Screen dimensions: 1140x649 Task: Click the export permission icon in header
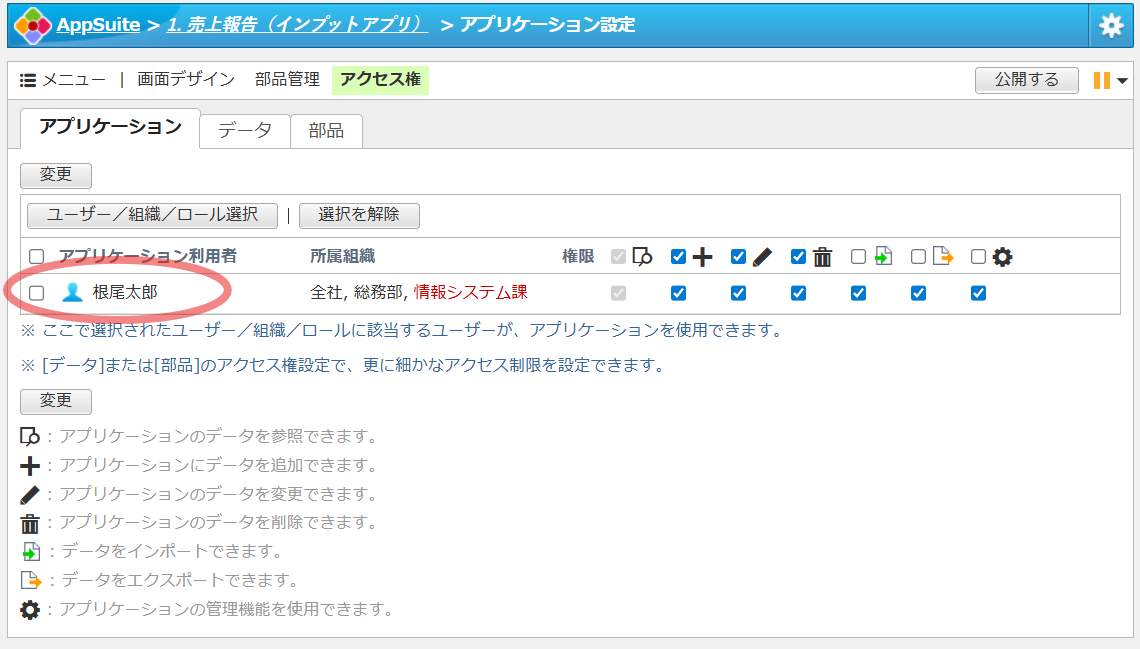click(942, 257)
